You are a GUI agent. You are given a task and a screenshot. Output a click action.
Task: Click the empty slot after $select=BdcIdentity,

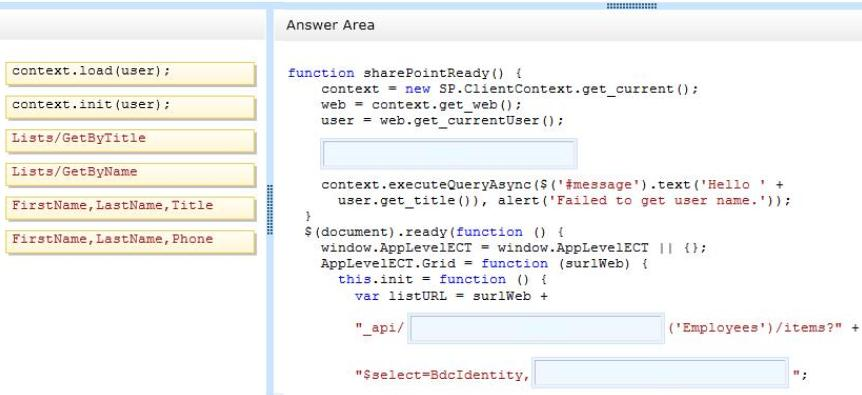(x=660, y=373)
